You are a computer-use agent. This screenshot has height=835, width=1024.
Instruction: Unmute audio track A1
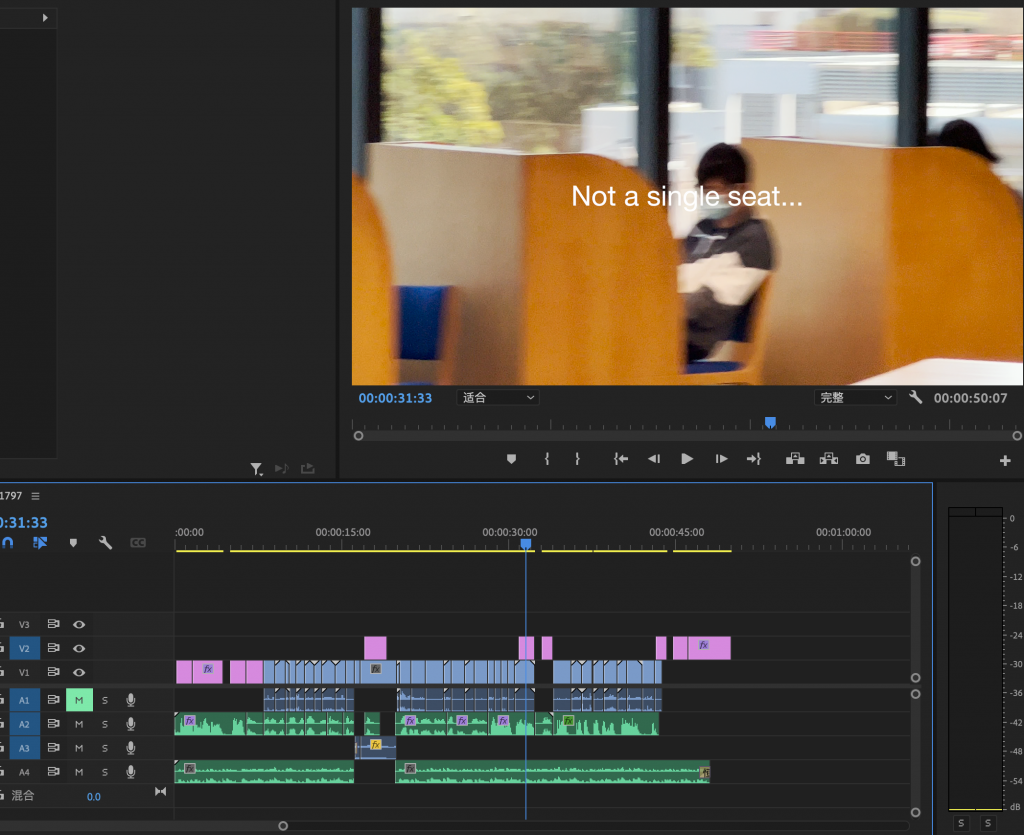79,700
